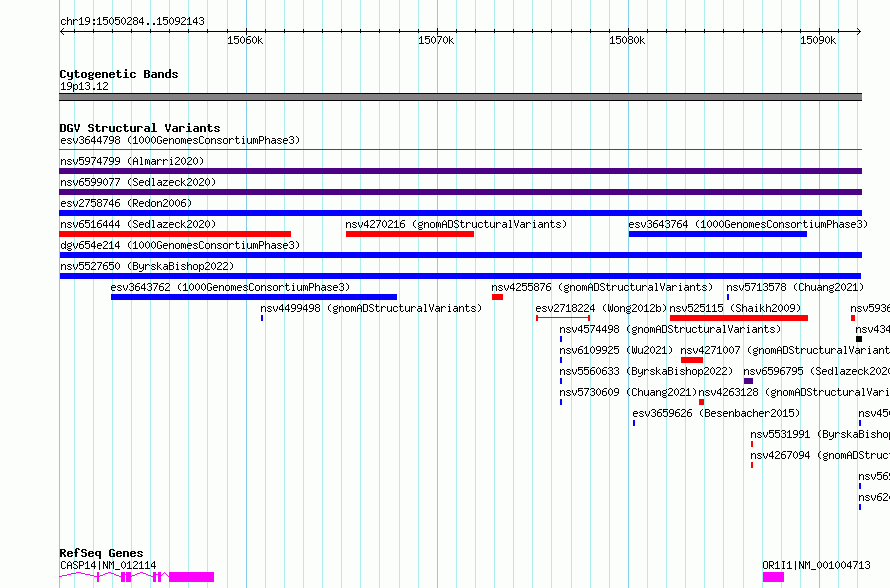Image resolution: width=890 pixels, height=588 pixels.
Task: Open the nsv6599077 (Sedlazeck2020) label
Action: (x=138, y=182)
